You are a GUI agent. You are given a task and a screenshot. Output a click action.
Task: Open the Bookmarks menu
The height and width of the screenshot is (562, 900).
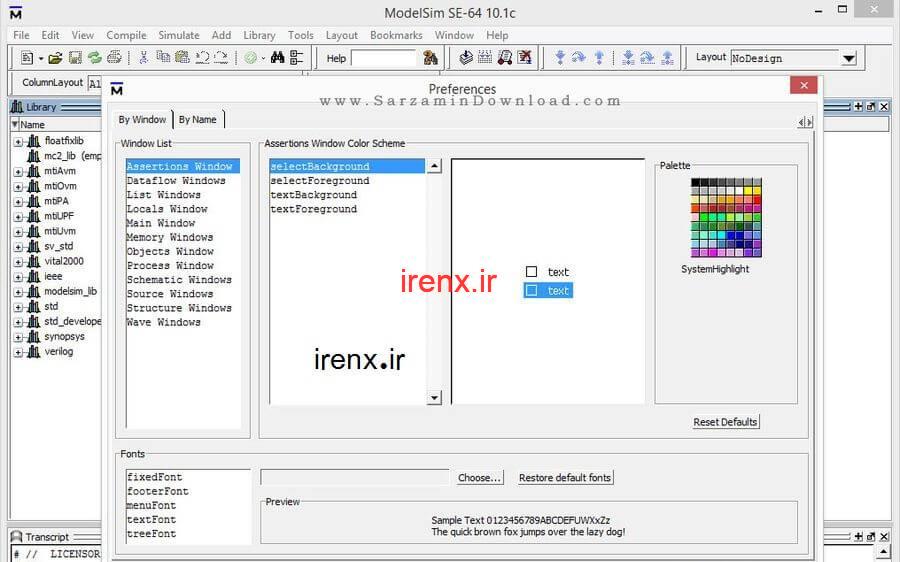(x=396, y=35)
